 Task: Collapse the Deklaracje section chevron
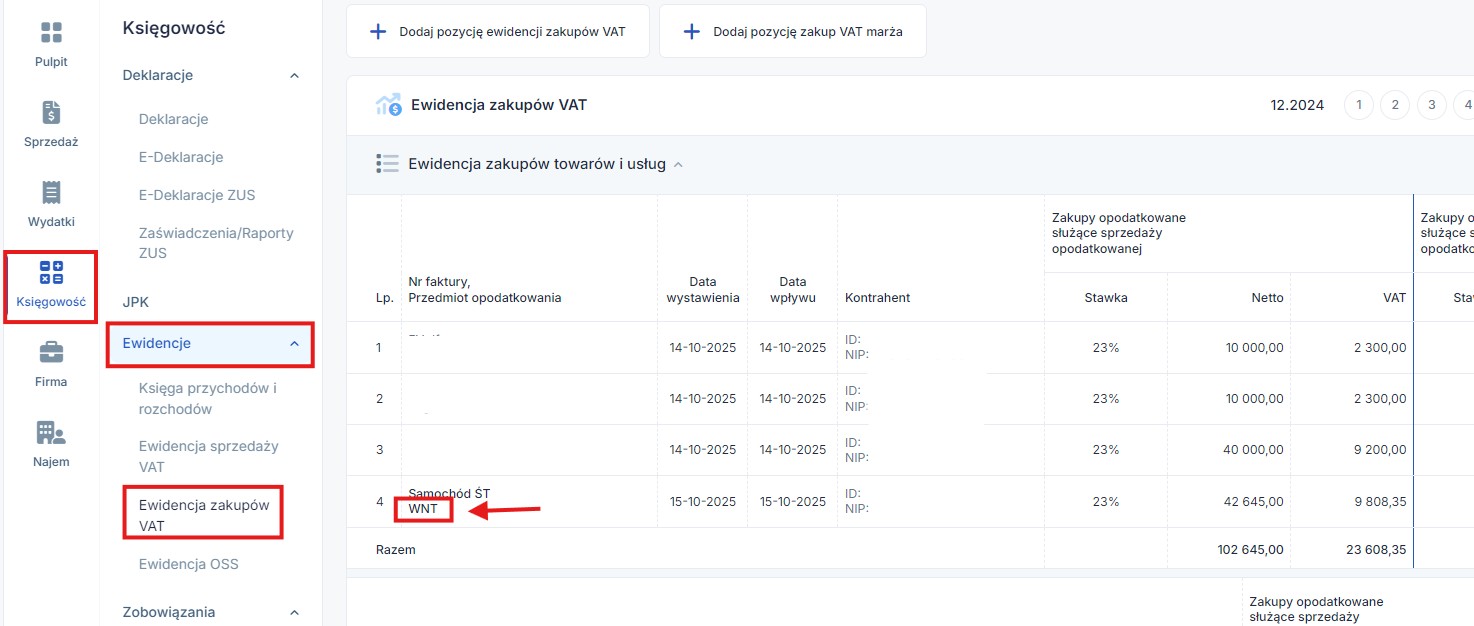[x=294, y=76]
